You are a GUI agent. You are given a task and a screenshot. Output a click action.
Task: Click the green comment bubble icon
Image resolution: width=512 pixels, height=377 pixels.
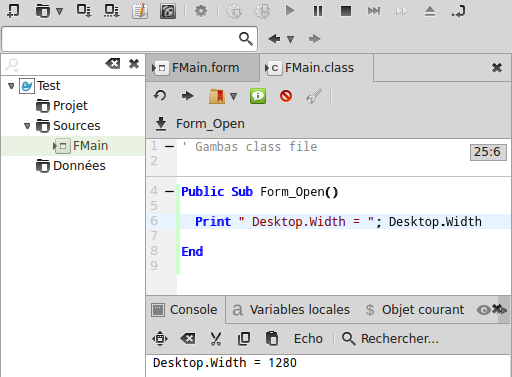point(258,96)
